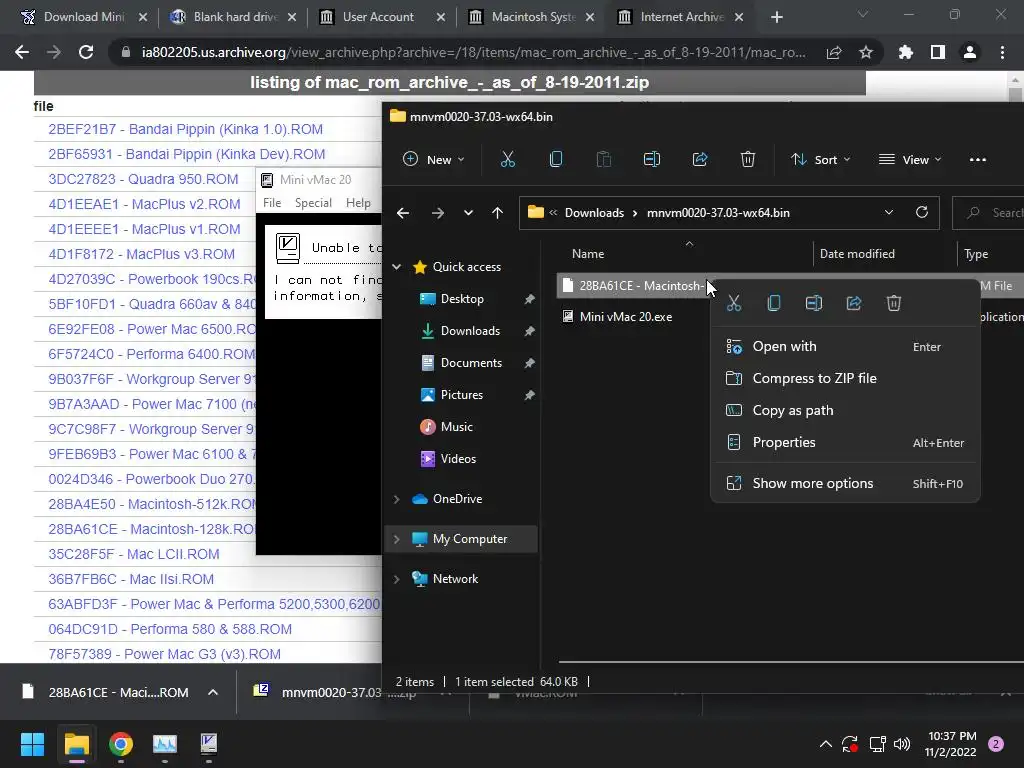Sort by Date modified column header
Viewport: 1024px width, 768px height.
click(857, 254)
